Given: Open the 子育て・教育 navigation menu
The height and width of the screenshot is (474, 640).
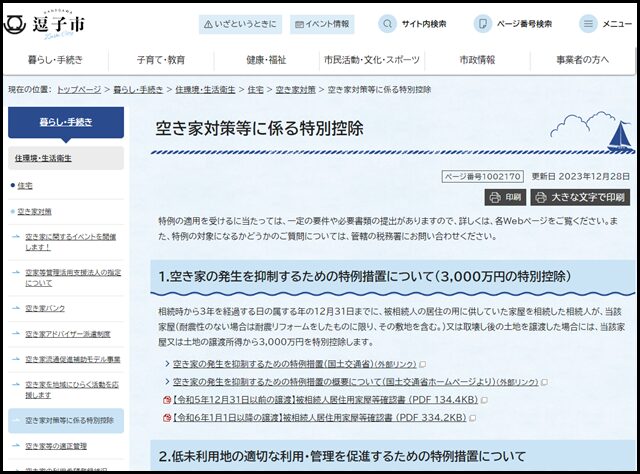Looking at the screenshot, I should [x=161, y=60].
